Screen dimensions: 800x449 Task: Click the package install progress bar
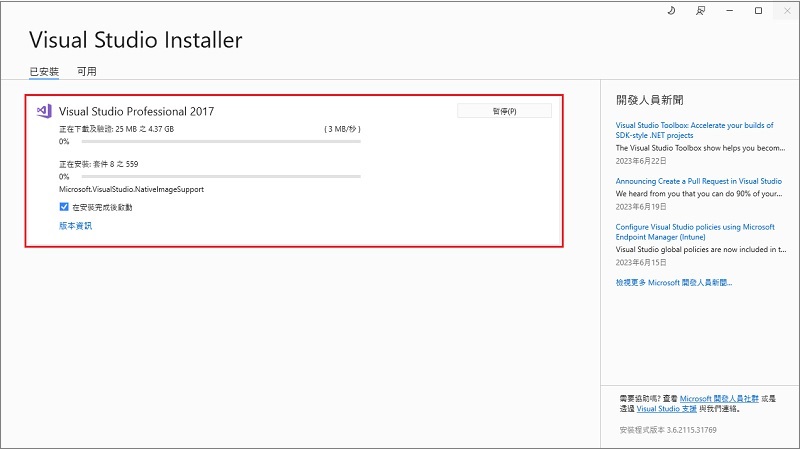tap(210, 176)
